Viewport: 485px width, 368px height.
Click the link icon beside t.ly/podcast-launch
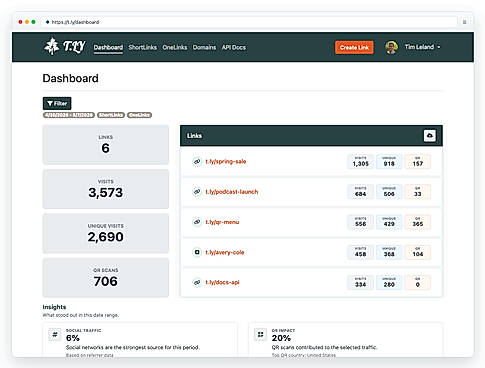click(x=197, y=192)
